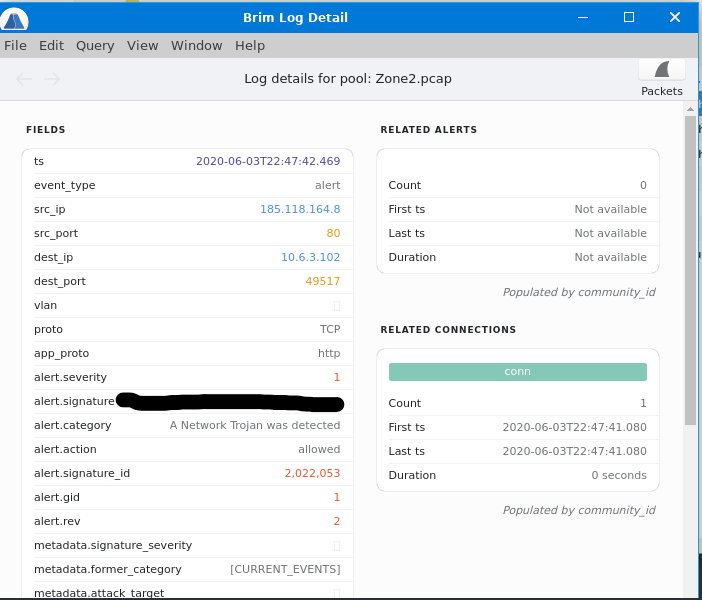The width and height of the screenshot is (702, 600).
Task: Click Related Alerts Duration Not available
Action: [611, 257]
